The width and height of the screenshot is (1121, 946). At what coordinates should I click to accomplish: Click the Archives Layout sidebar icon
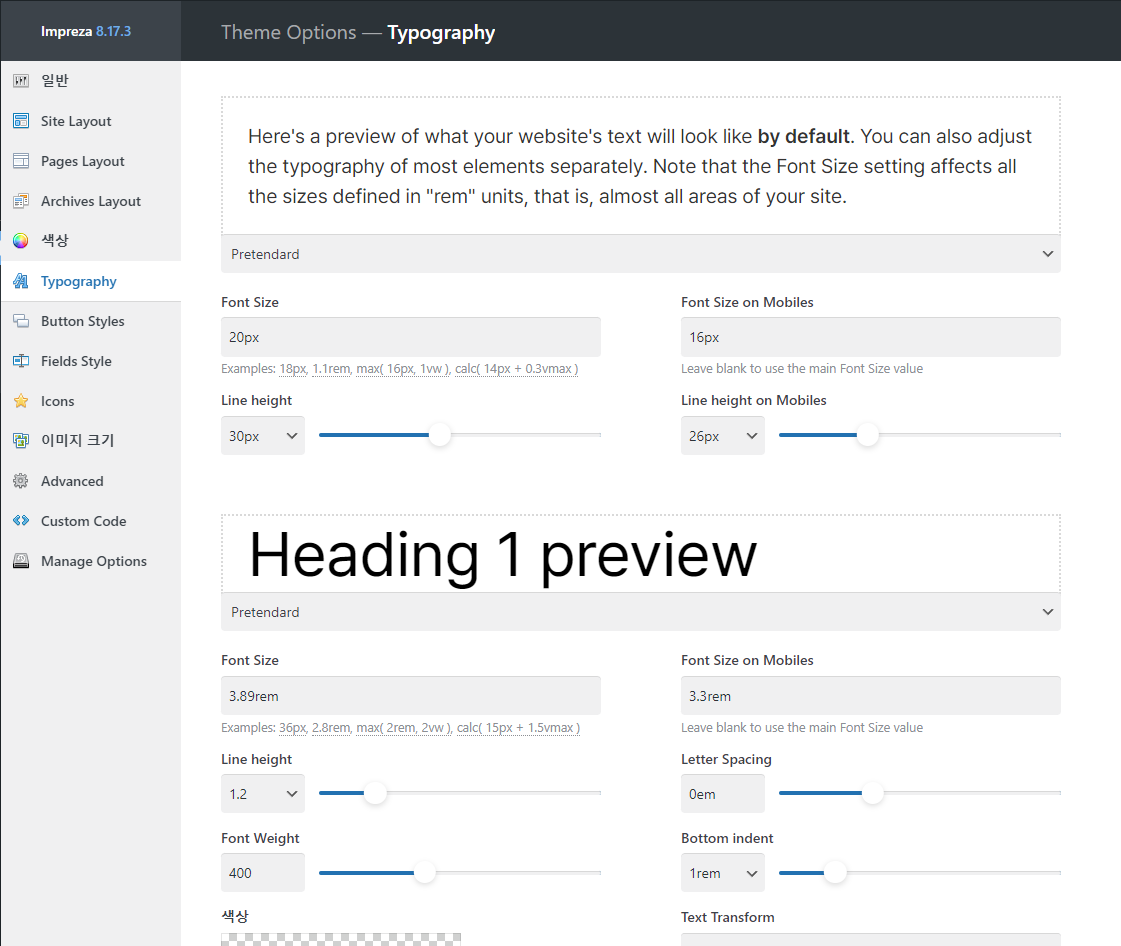pos(21,201)
